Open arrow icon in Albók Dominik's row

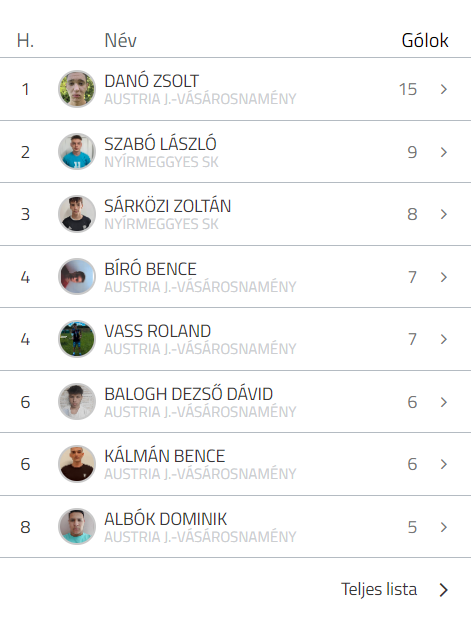444,527
